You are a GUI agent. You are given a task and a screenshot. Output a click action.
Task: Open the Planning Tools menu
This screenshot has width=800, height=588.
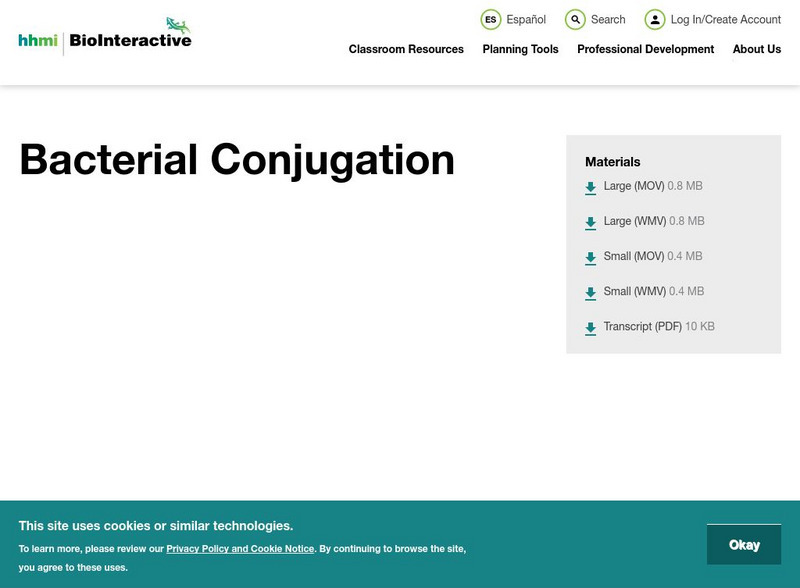(519, 49)
